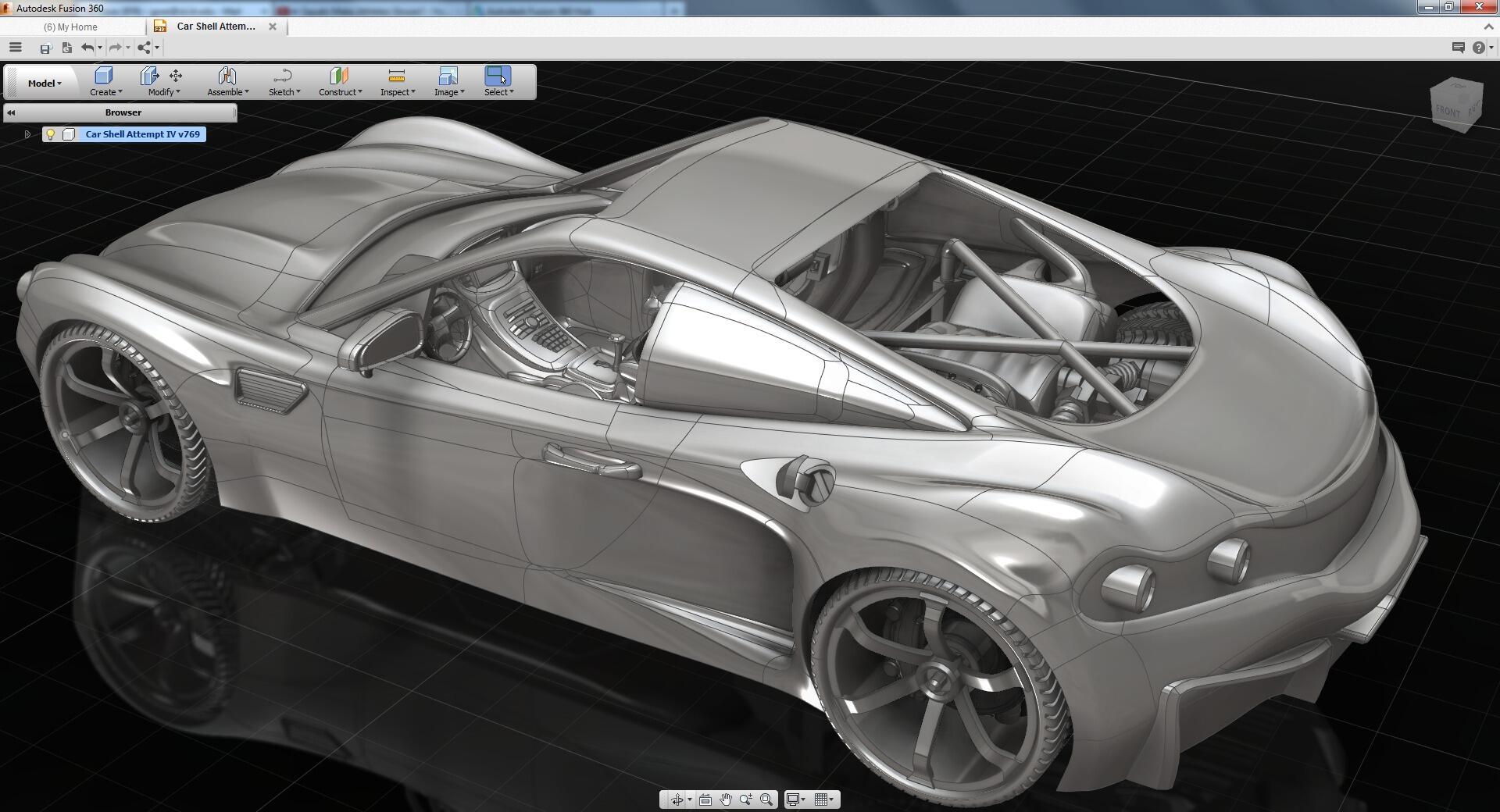The width and height of the screenshot is (1500, 812).
Task: Click the Inspect measure icon
Action: point(396,76)
